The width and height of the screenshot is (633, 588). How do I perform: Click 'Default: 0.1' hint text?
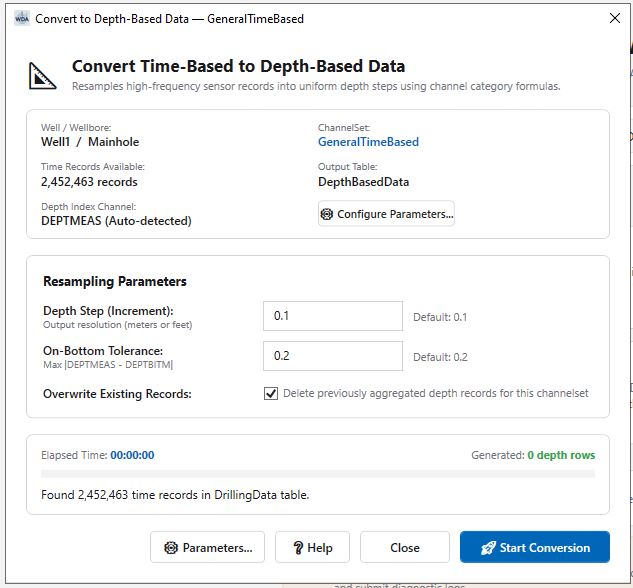440,317
